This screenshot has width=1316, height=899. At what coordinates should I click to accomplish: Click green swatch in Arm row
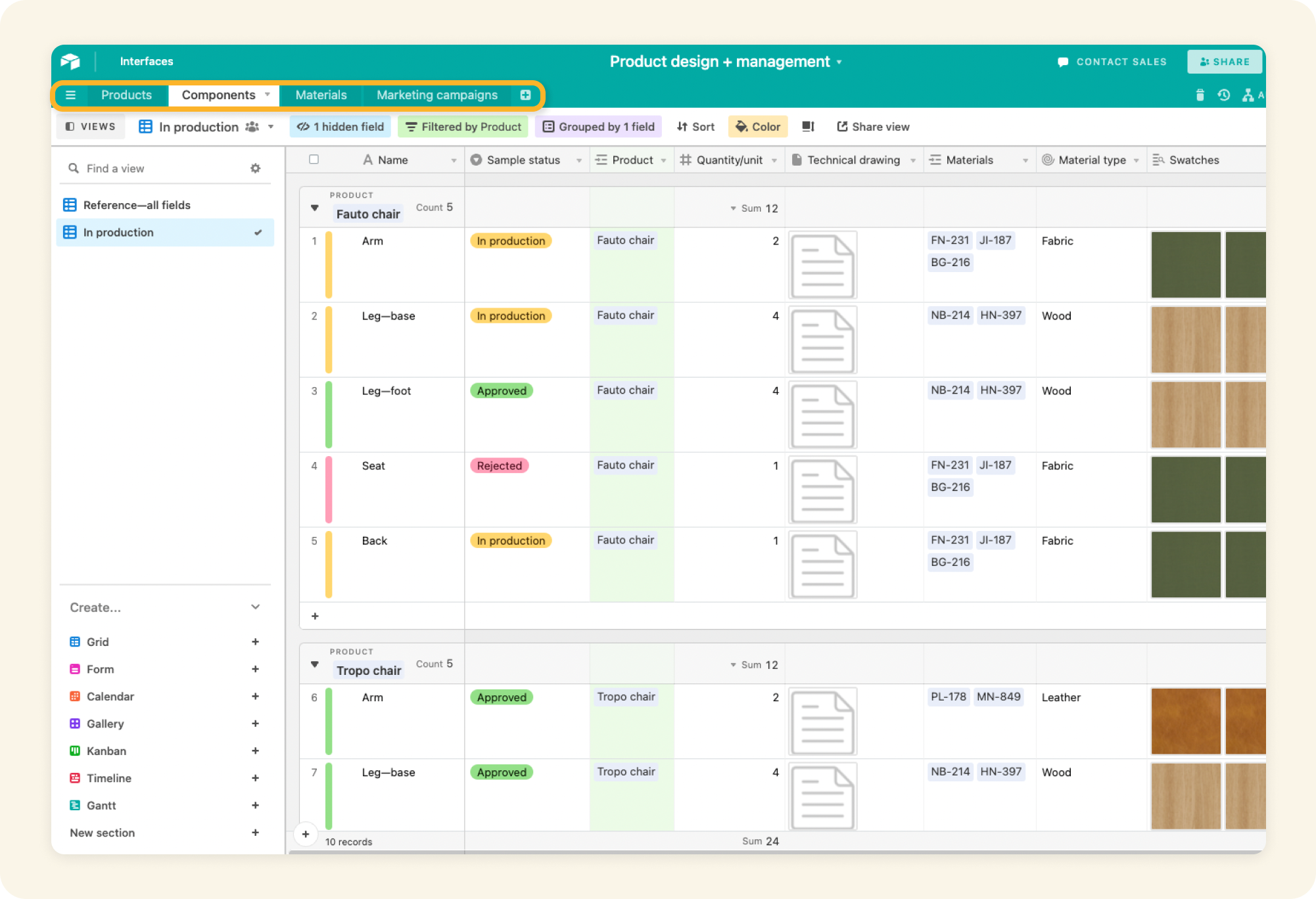pos(1185,265)
